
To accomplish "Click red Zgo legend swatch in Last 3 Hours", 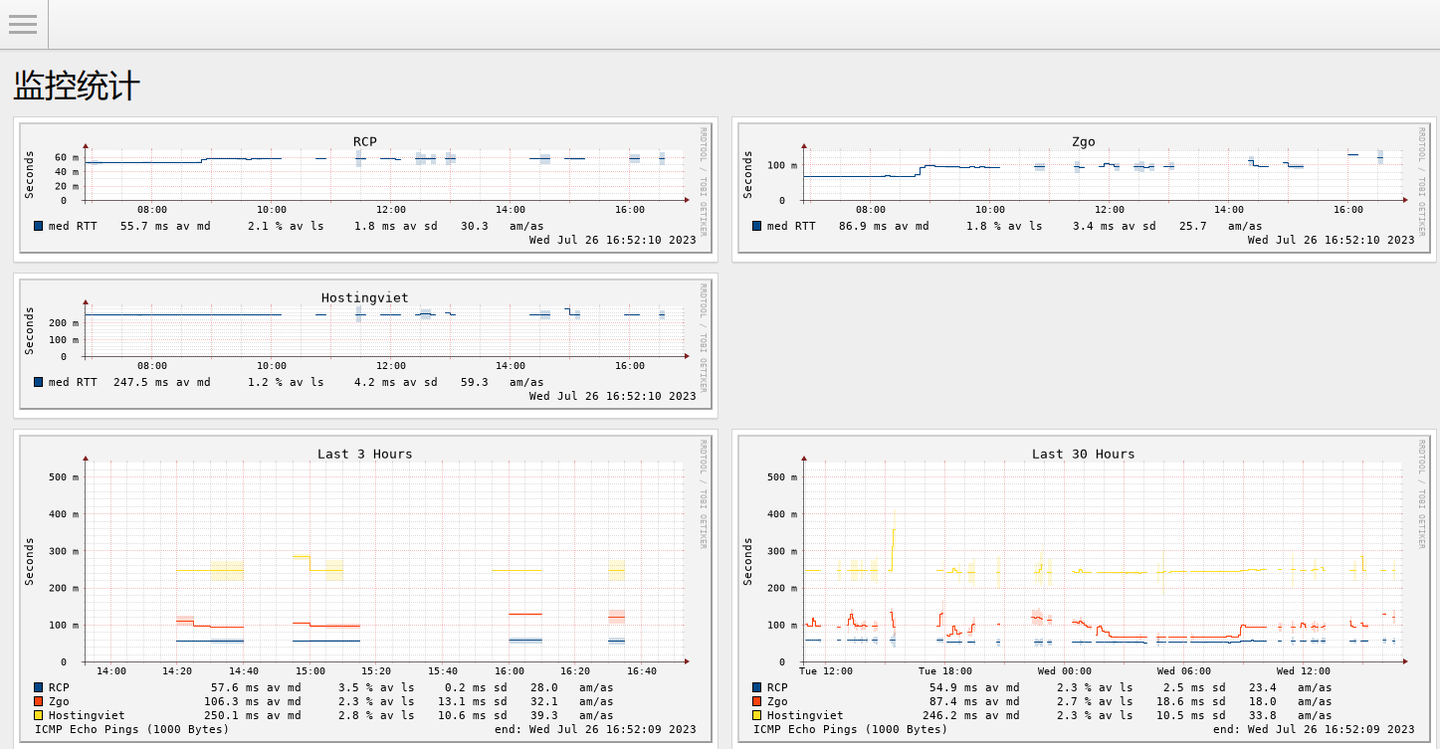I will pos(39,701).
